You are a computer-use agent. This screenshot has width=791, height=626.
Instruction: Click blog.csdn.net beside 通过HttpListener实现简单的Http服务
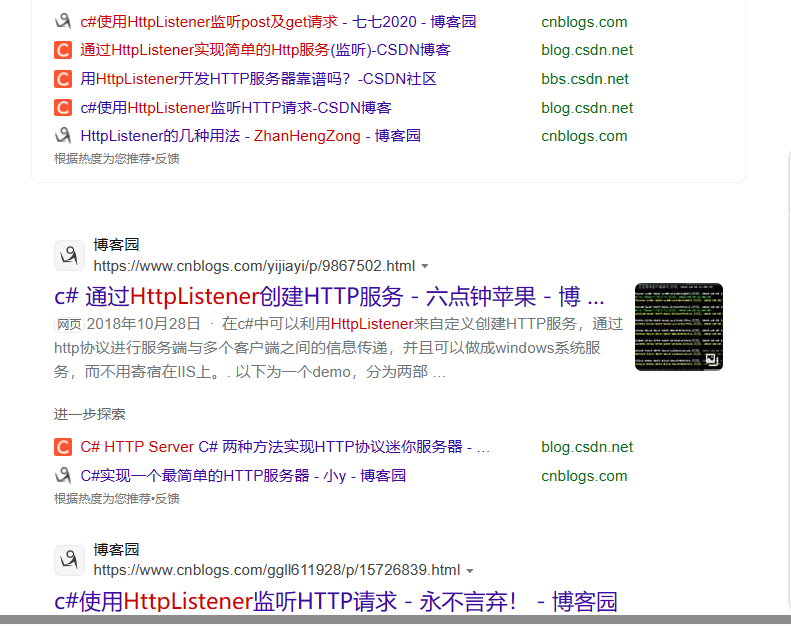click(587, 50)
